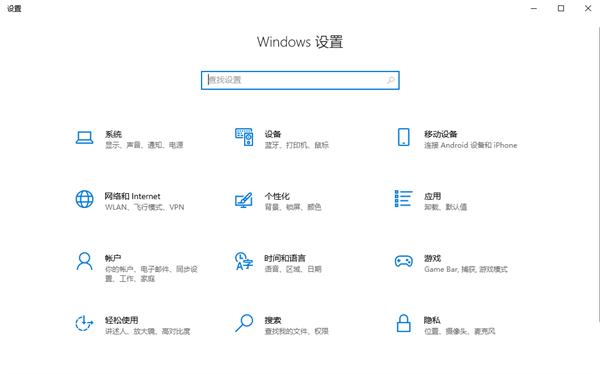Click the description 蓝牙、打印机、鼠标
Screen dimensions: 600x374
pos(297,145)
